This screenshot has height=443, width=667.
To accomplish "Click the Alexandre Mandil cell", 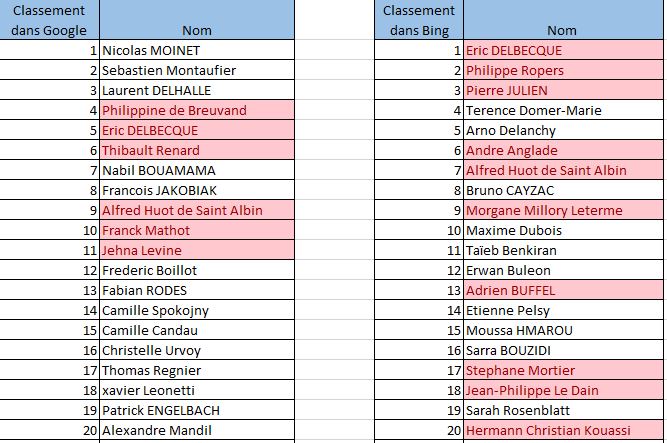I will coord(197,430).
